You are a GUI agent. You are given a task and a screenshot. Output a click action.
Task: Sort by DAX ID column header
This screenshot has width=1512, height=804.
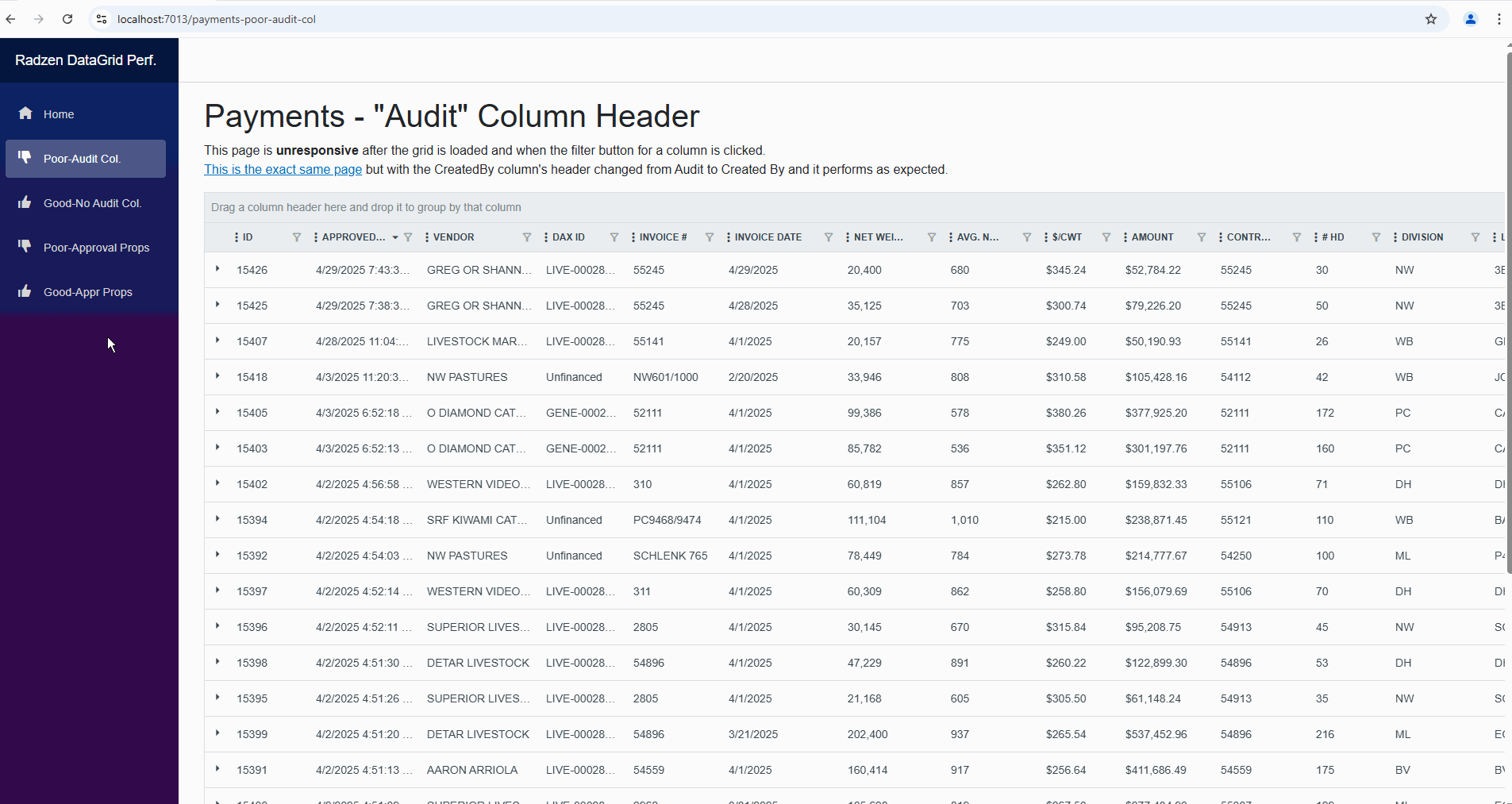pos(568,237)
